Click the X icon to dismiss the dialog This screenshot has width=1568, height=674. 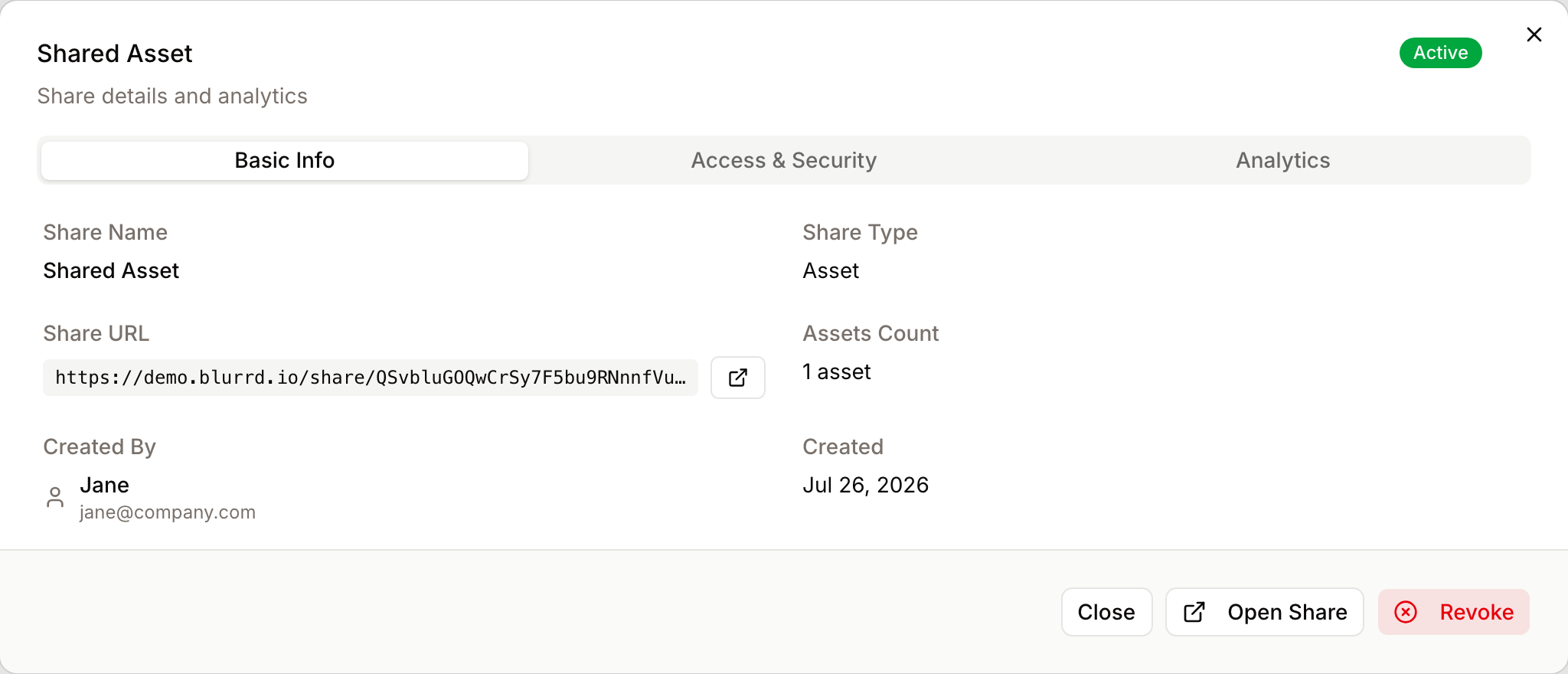(1534, 34)
